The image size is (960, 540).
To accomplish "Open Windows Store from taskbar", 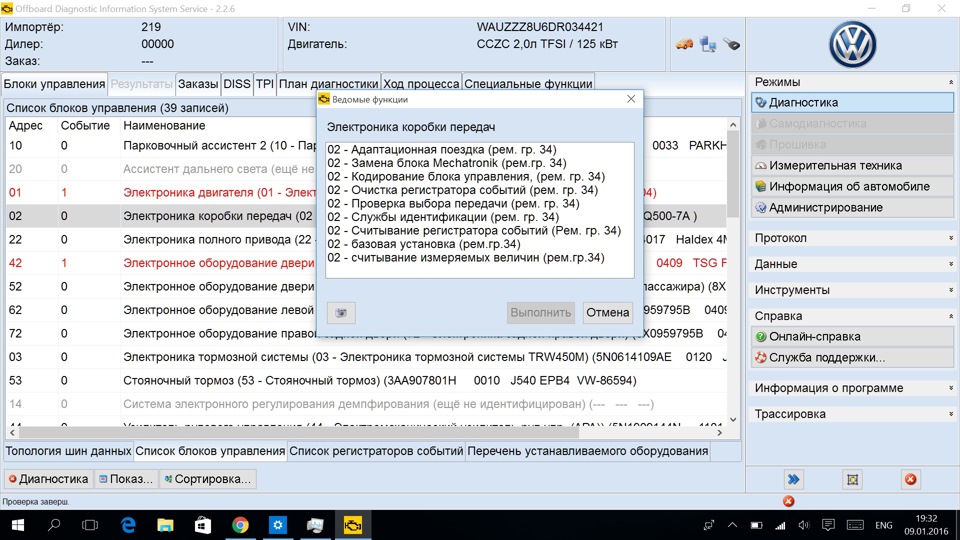I will (203, 525).
